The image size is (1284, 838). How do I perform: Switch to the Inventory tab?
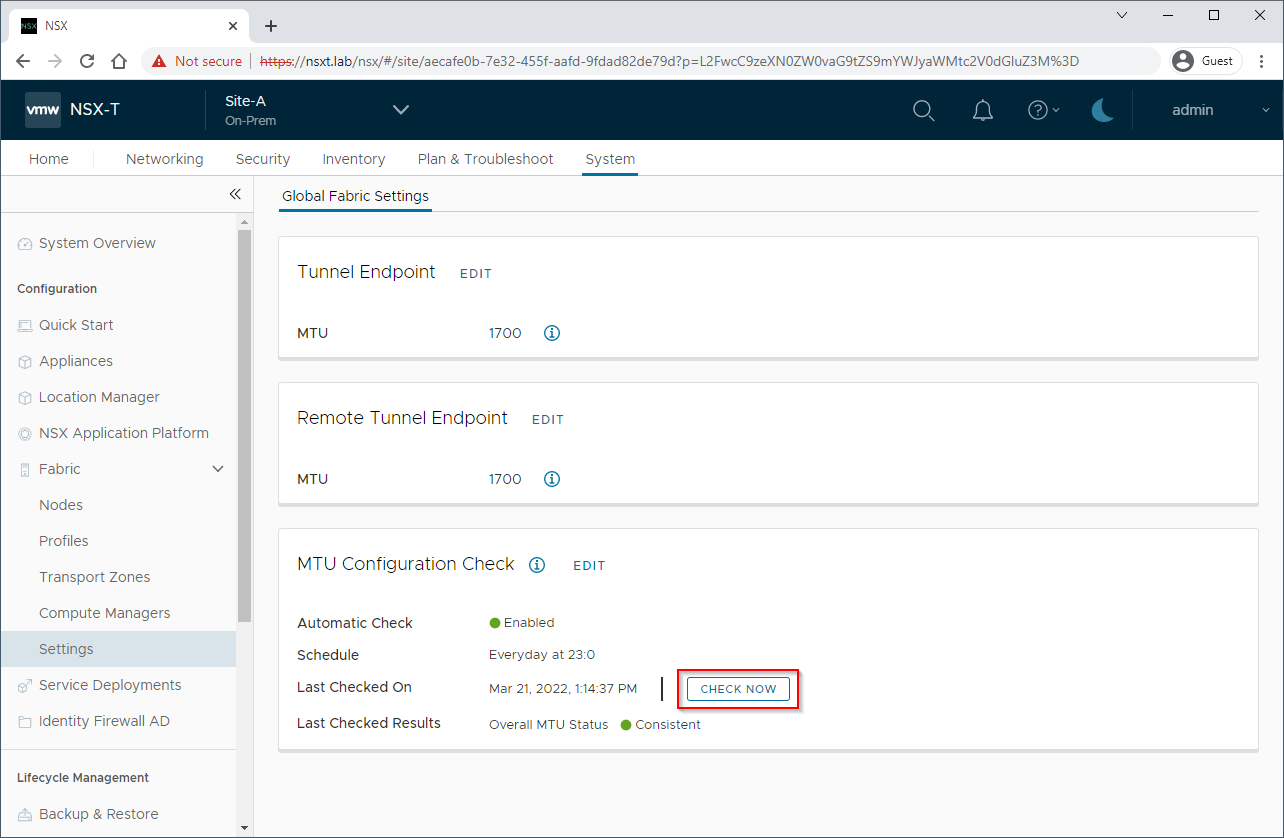coord(354,159)
